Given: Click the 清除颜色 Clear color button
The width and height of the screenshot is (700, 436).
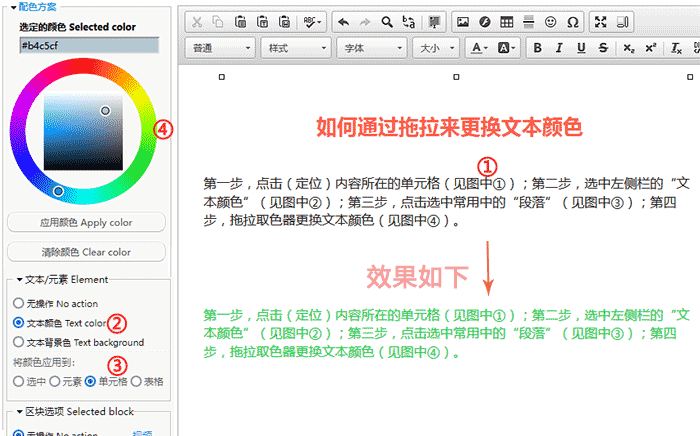Looking at the screenshot, I should [x=86, y=252].
